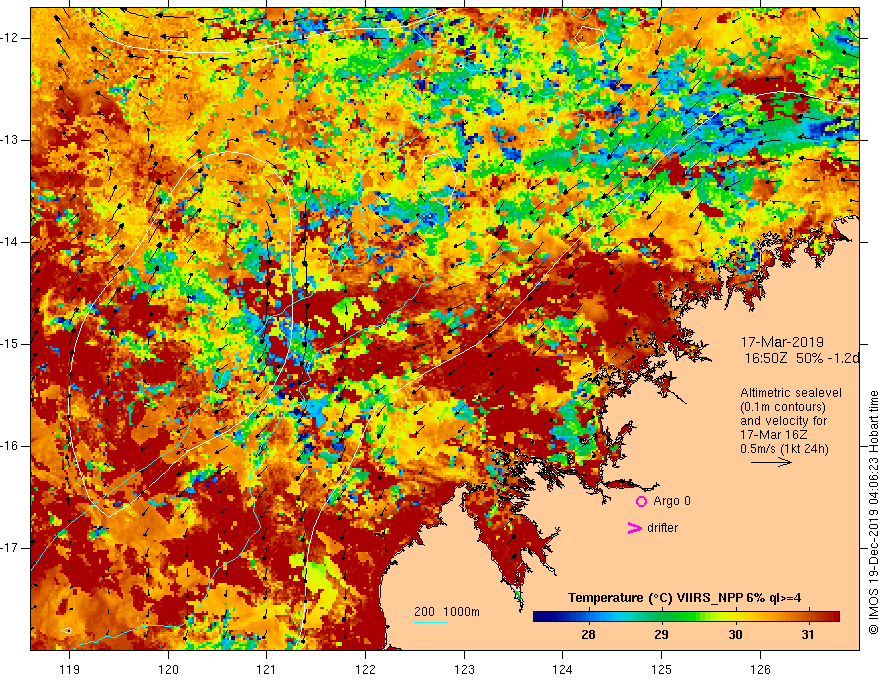The width and height of the screenshot is (880, 680).
Task: Click the temperature color bar
Action: (686, 617)
